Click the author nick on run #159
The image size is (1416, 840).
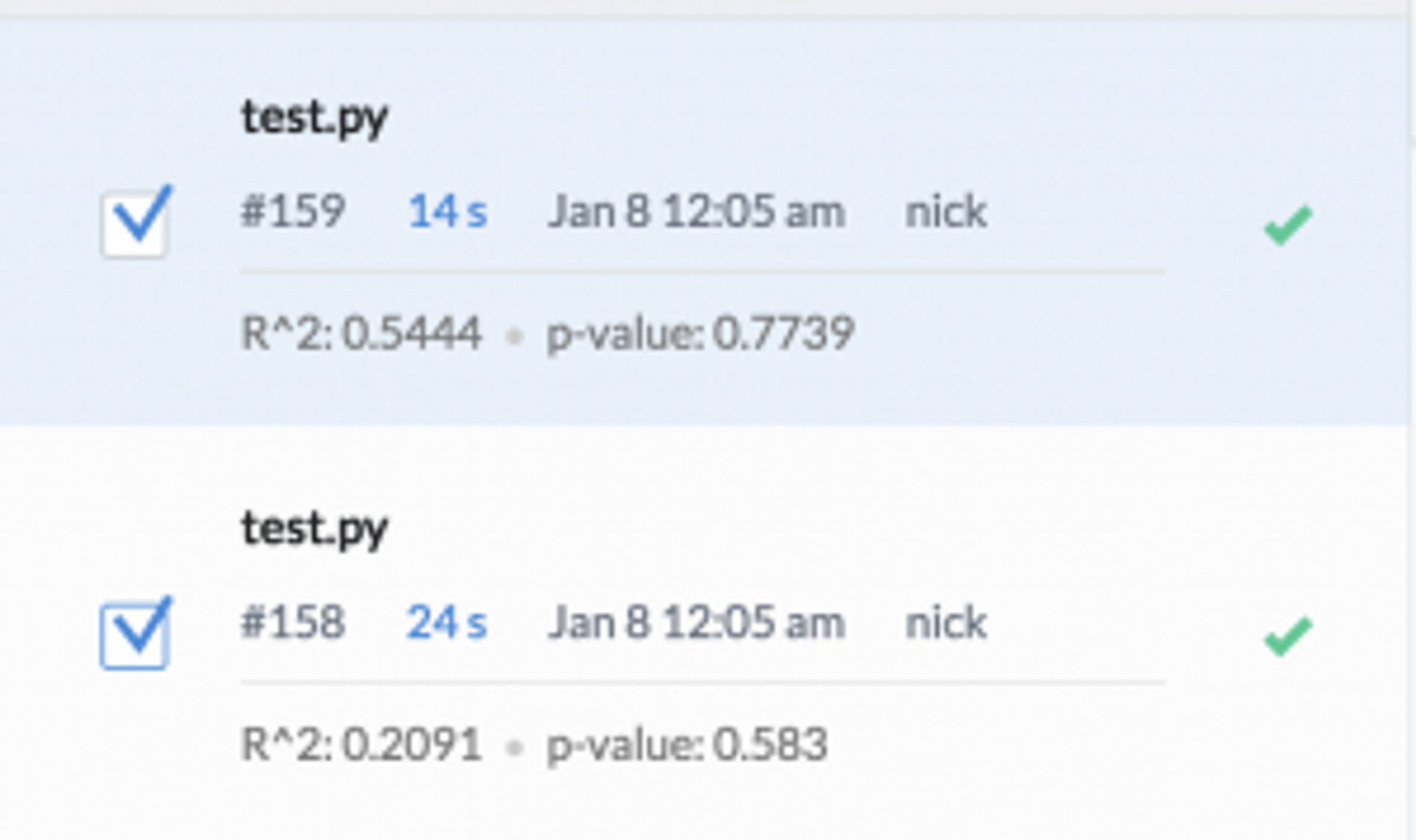(945, 212)
